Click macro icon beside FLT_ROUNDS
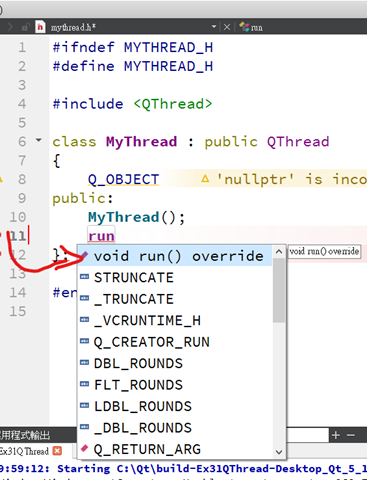Viewport: 367px width, 480px height. coord(85,384)
